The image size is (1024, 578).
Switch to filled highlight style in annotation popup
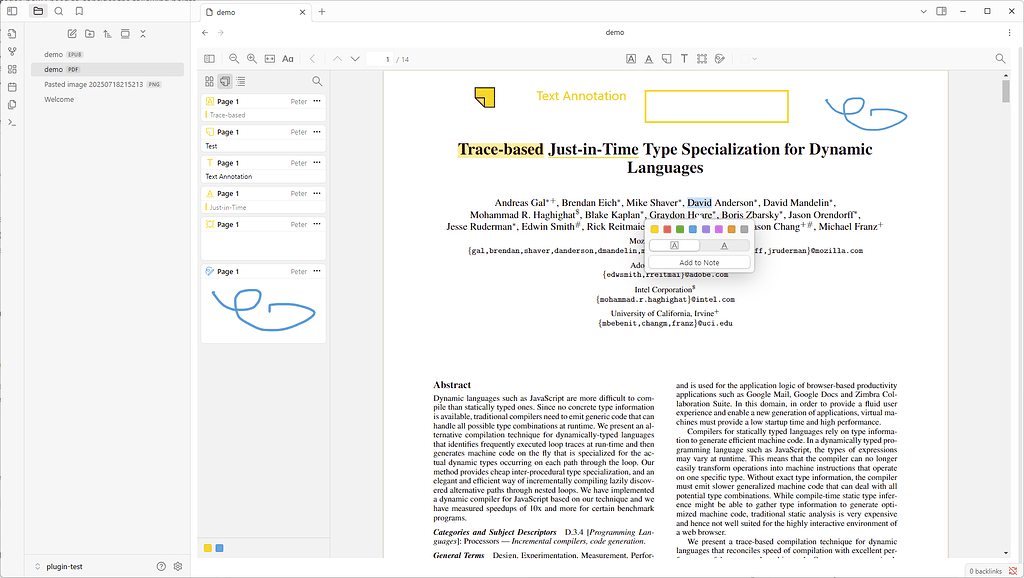pyautogui.click(x=674, y=245)
